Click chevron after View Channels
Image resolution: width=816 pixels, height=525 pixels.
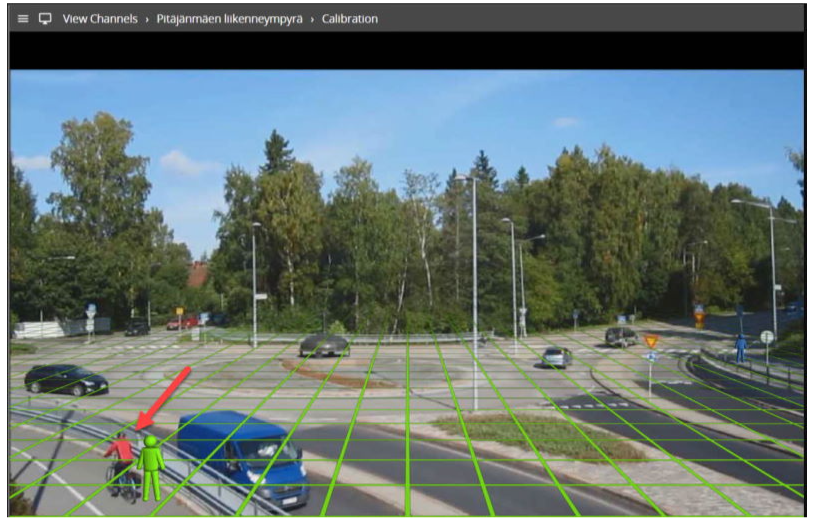point(147,19)
